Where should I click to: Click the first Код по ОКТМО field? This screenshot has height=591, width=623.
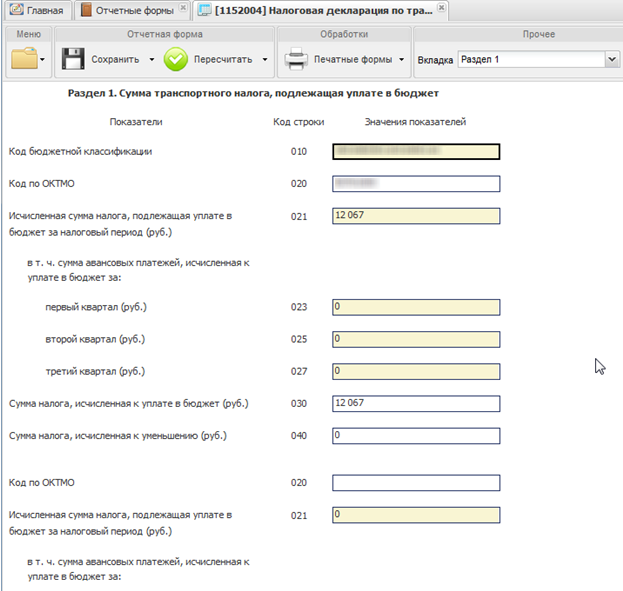(x=416, y=184)
